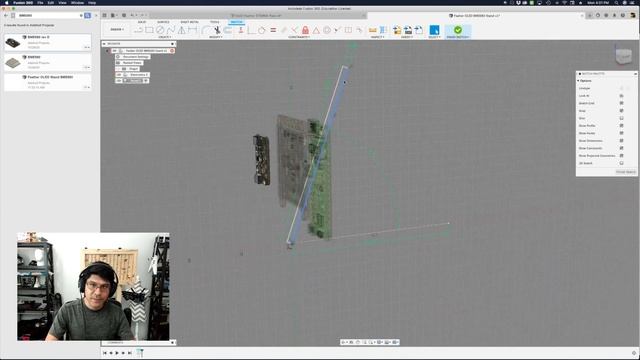
Task: Switch to the SOLID tab
Action: coord(142,22)
